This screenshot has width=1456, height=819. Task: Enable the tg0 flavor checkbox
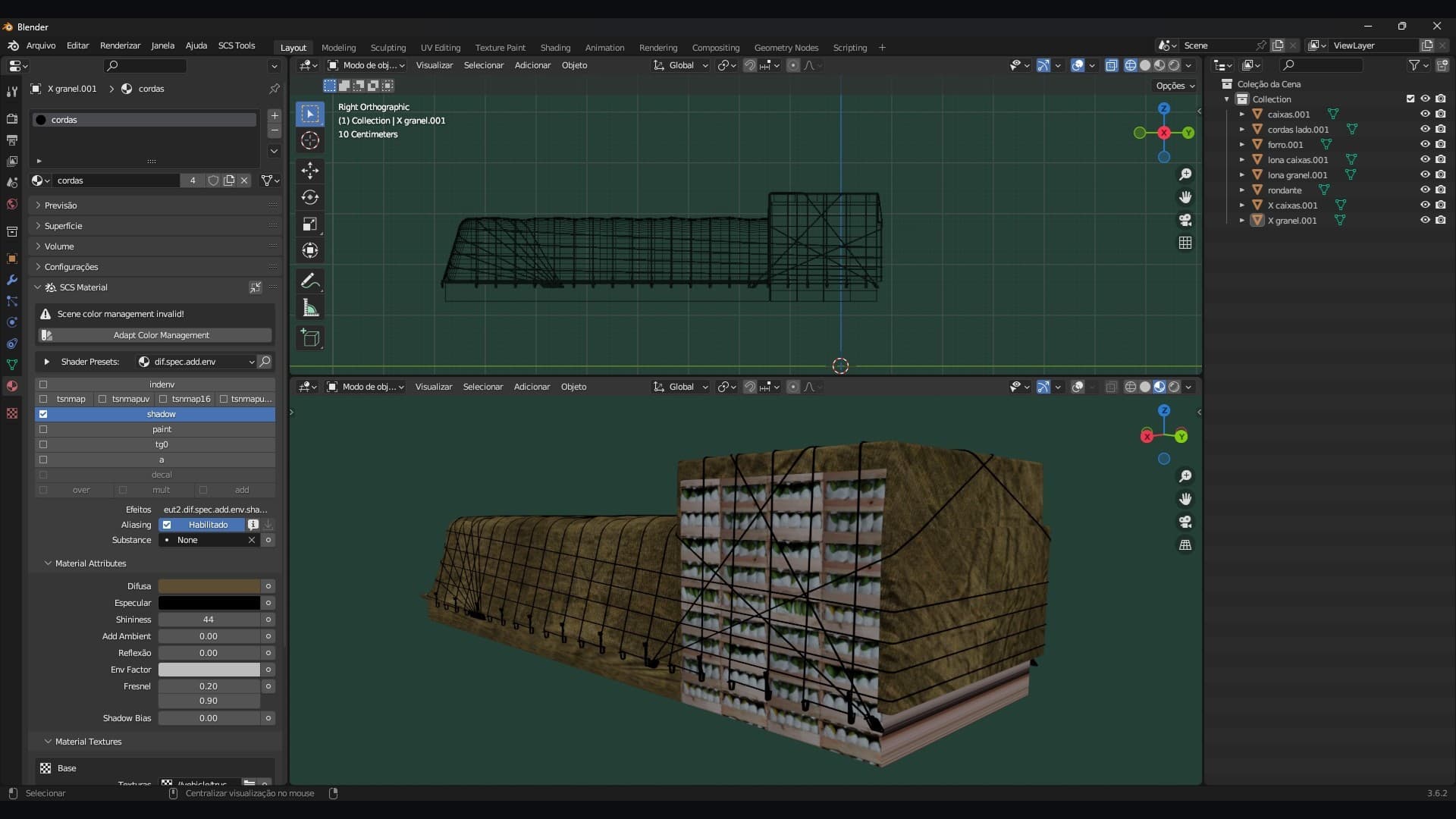pos(43,444)
